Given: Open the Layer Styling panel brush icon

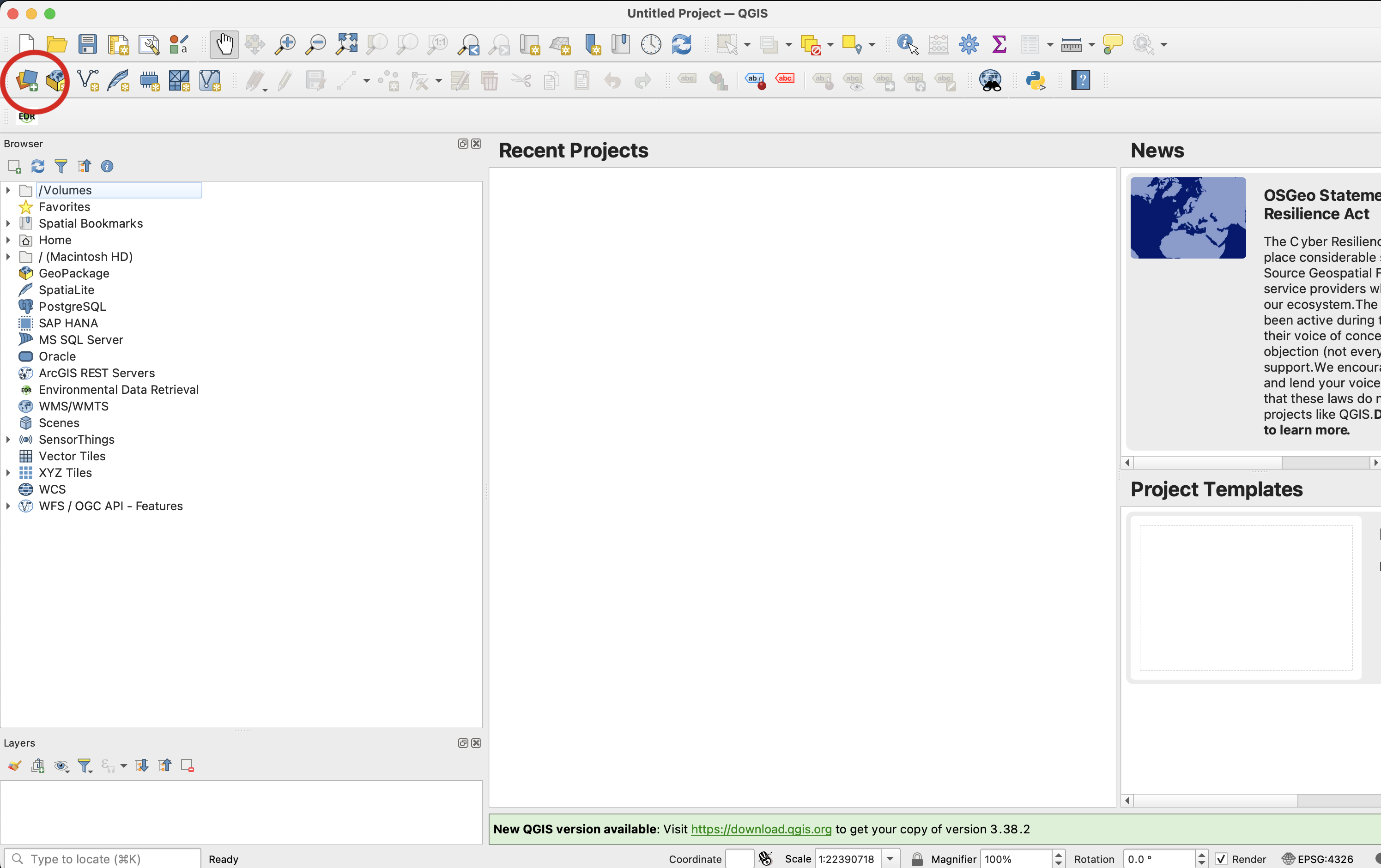Looking at the screenshot, I should pos(14,766).
